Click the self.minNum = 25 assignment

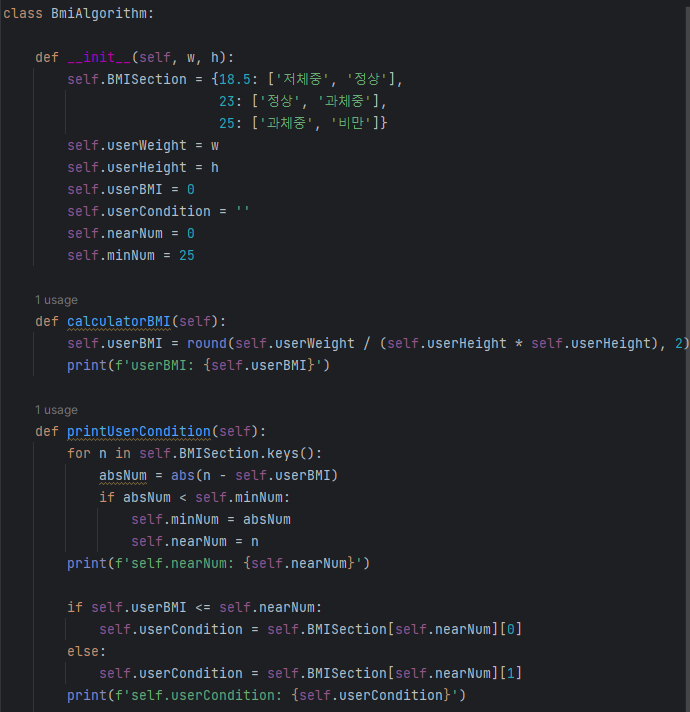[x=131, y=255]
